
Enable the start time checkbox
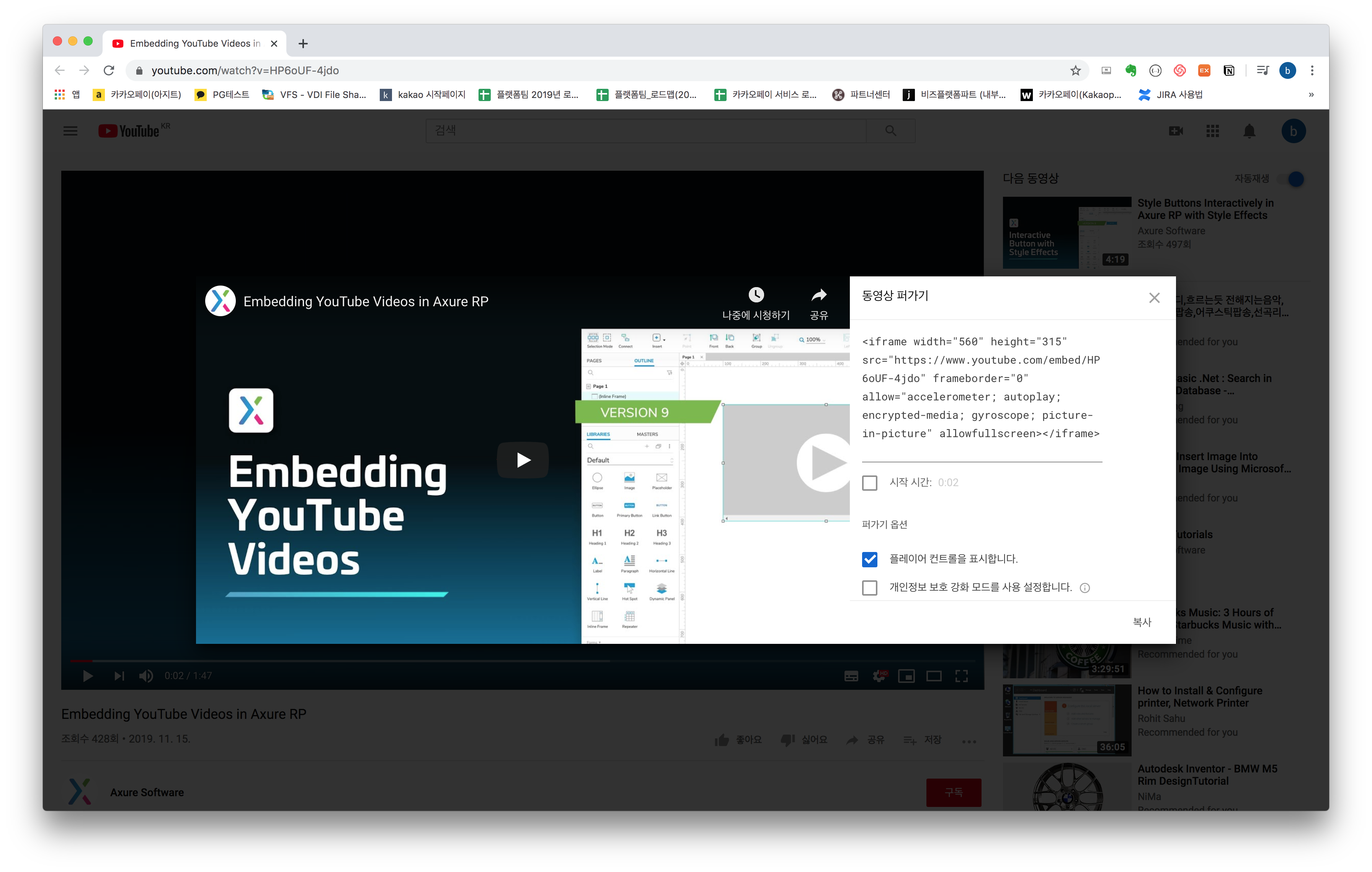pos(869,483)
